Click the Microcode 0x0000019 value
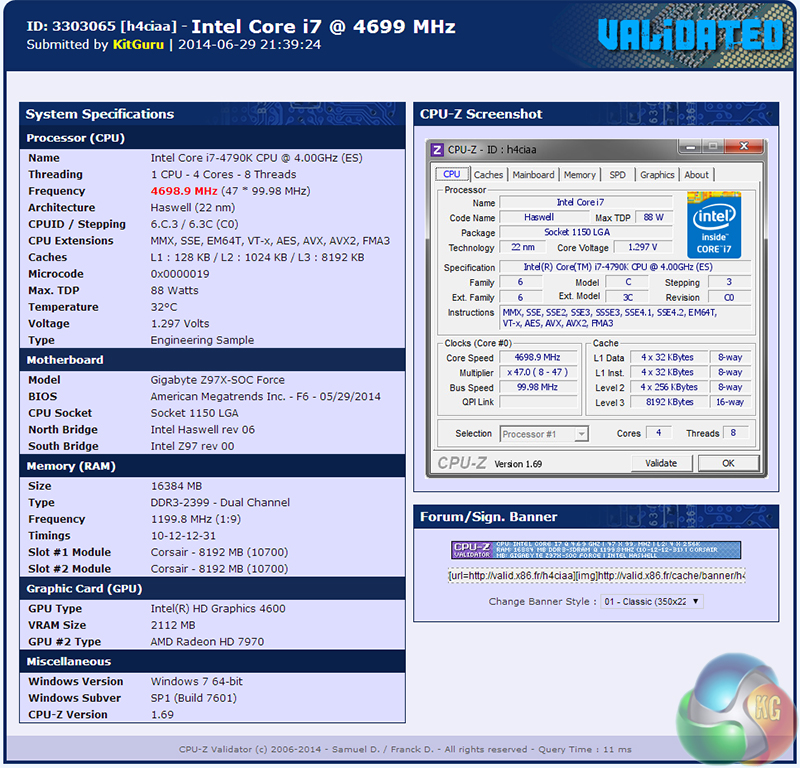Viewport: 800px width, 768px height. (x=180, y=274)
